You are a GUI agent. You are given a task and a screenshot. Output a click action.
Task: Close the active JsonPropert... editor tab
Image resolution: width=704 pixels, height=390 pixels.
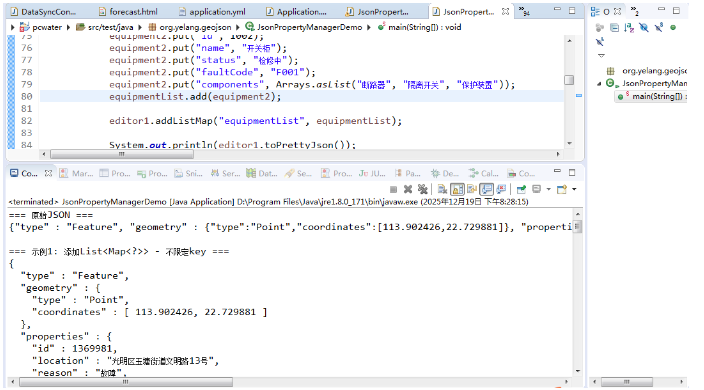pos(505,12)
